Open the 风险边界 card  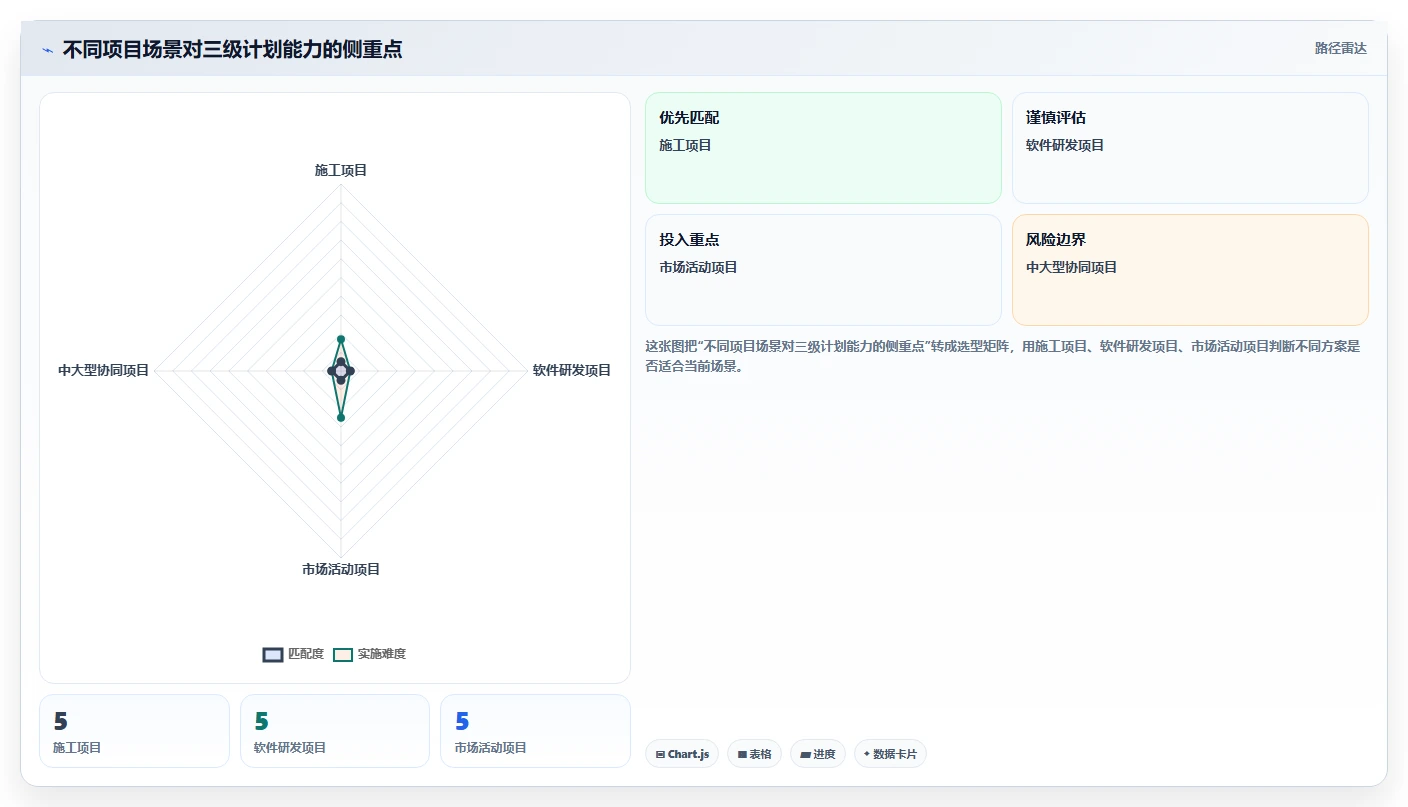(1190, 270)
